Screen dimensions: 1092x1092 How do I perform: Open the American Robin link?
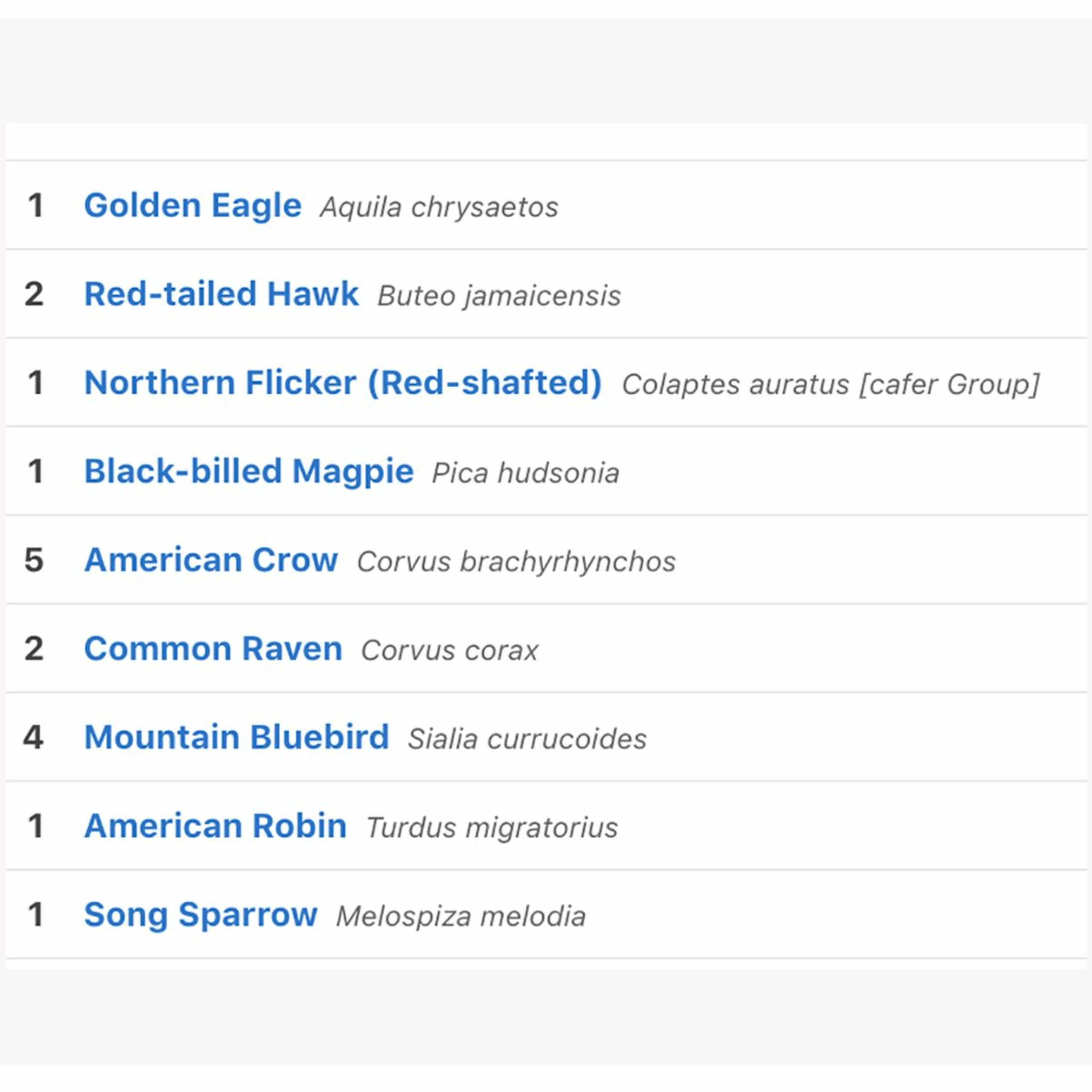(x=215, y=826)
